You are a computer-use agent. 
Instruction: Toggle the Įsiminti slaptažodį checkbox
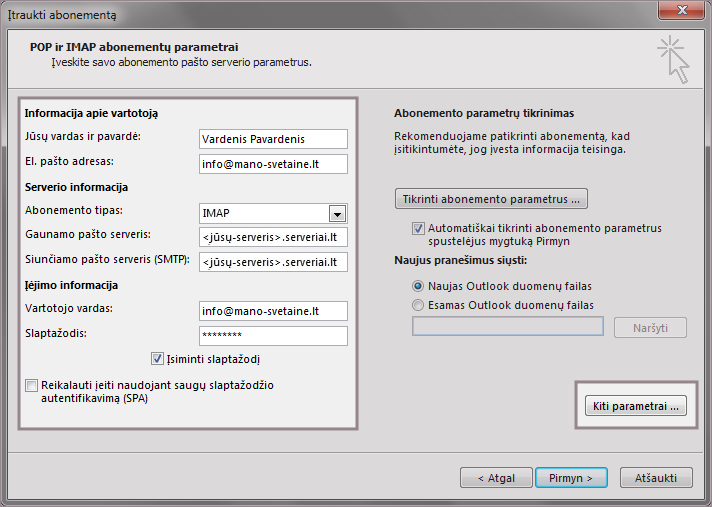[157, 359]
